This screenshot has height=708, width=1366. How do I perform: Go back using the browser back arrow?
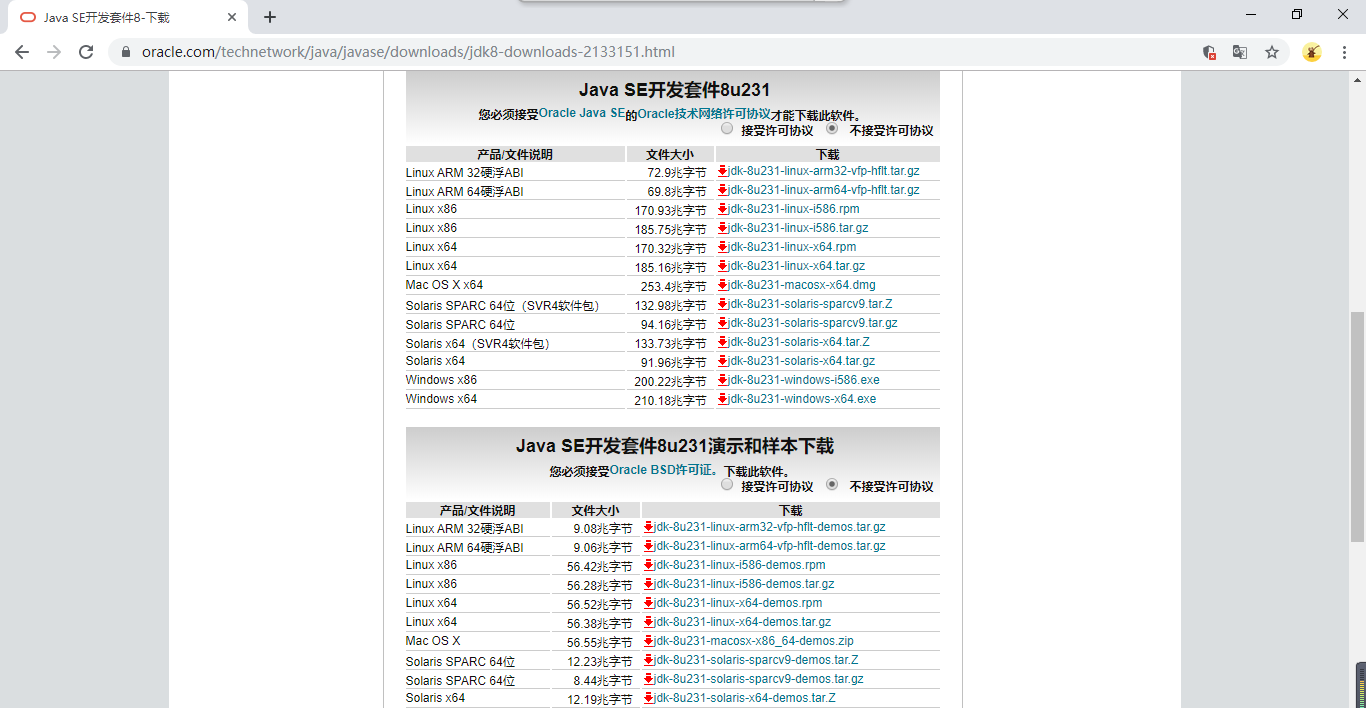click(x=22, y=52)
